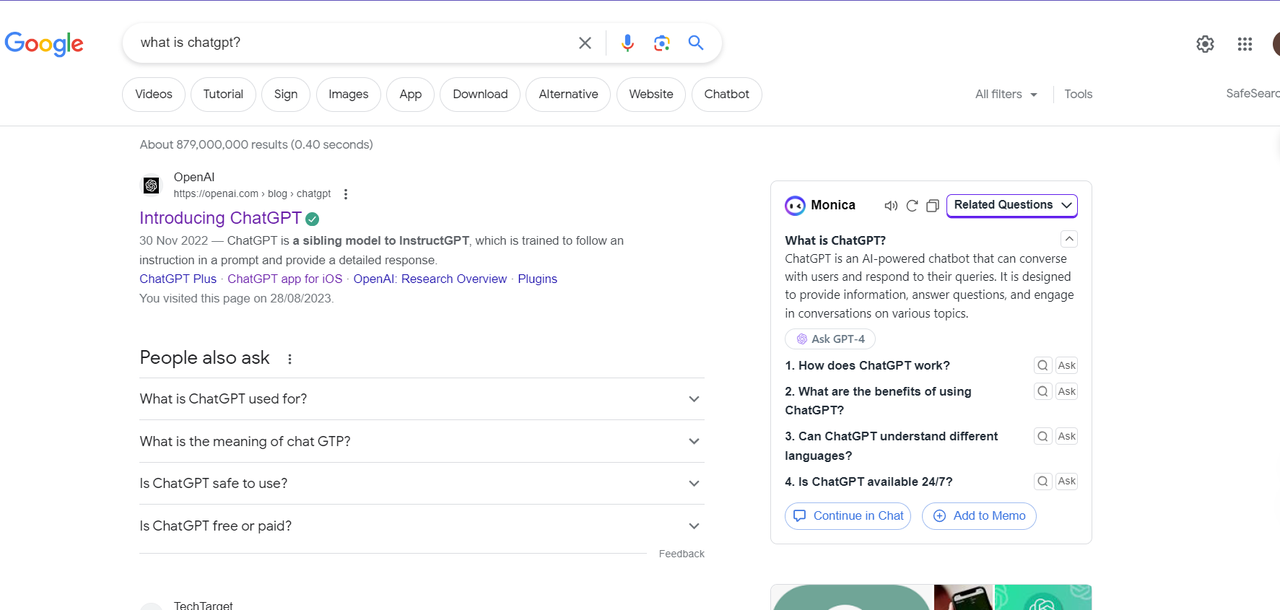Select the App filter chip
The height and width of the screenshot is (610, 1280).
pos(411,94)
